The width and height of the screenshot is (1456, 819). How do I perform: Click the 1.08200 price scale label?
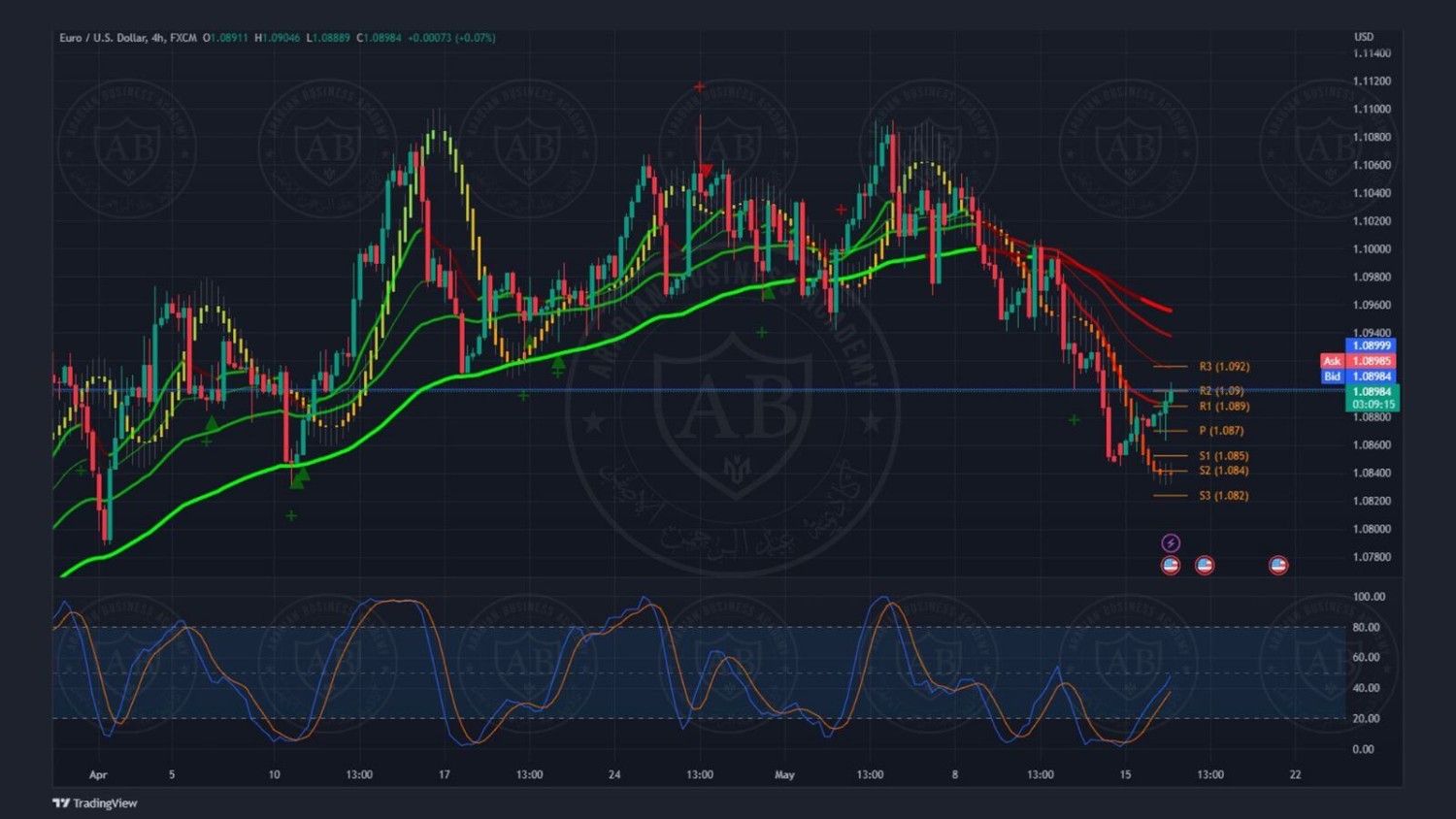click(1372, 501)
